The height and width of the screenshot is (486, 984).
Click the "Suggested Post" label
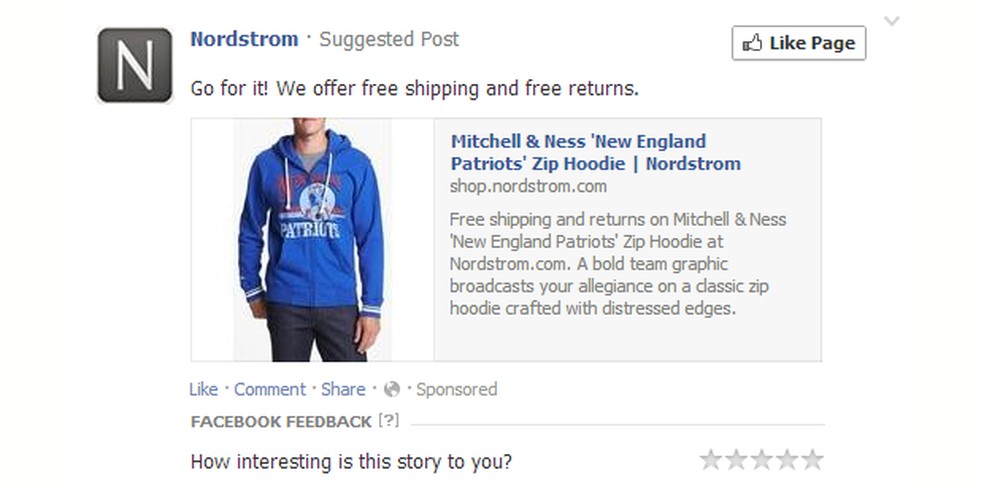[x=389, y=40]
